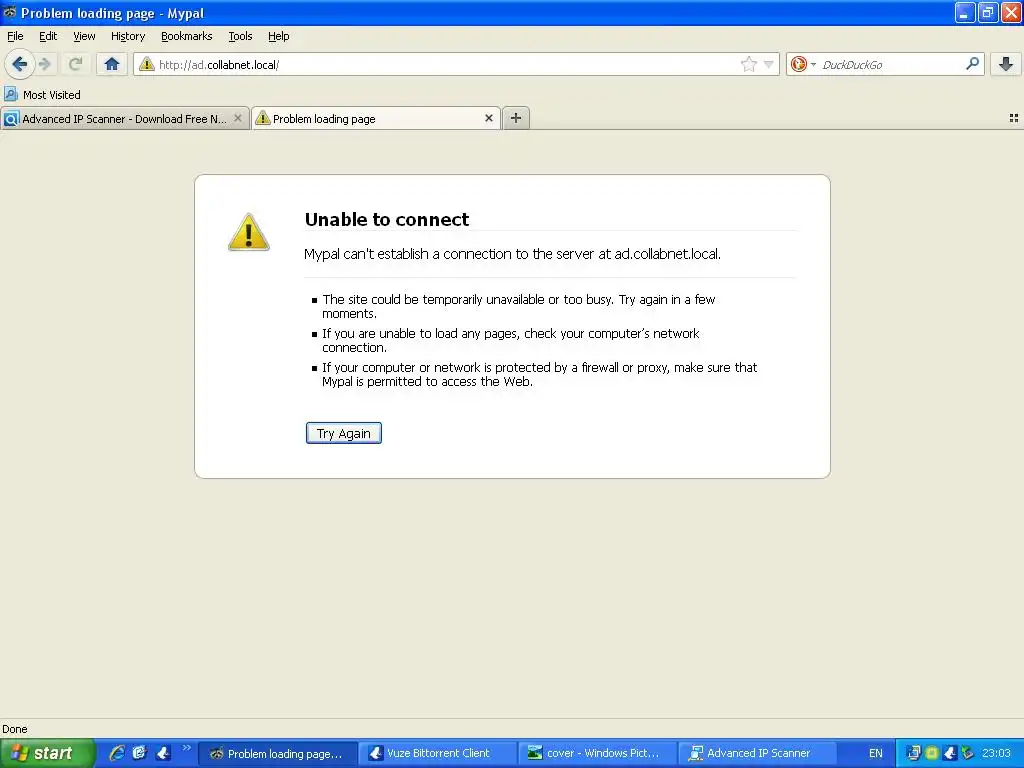Click the search magnifier icon
Viewport: 1024px width, 768px height.
(972, 64)
